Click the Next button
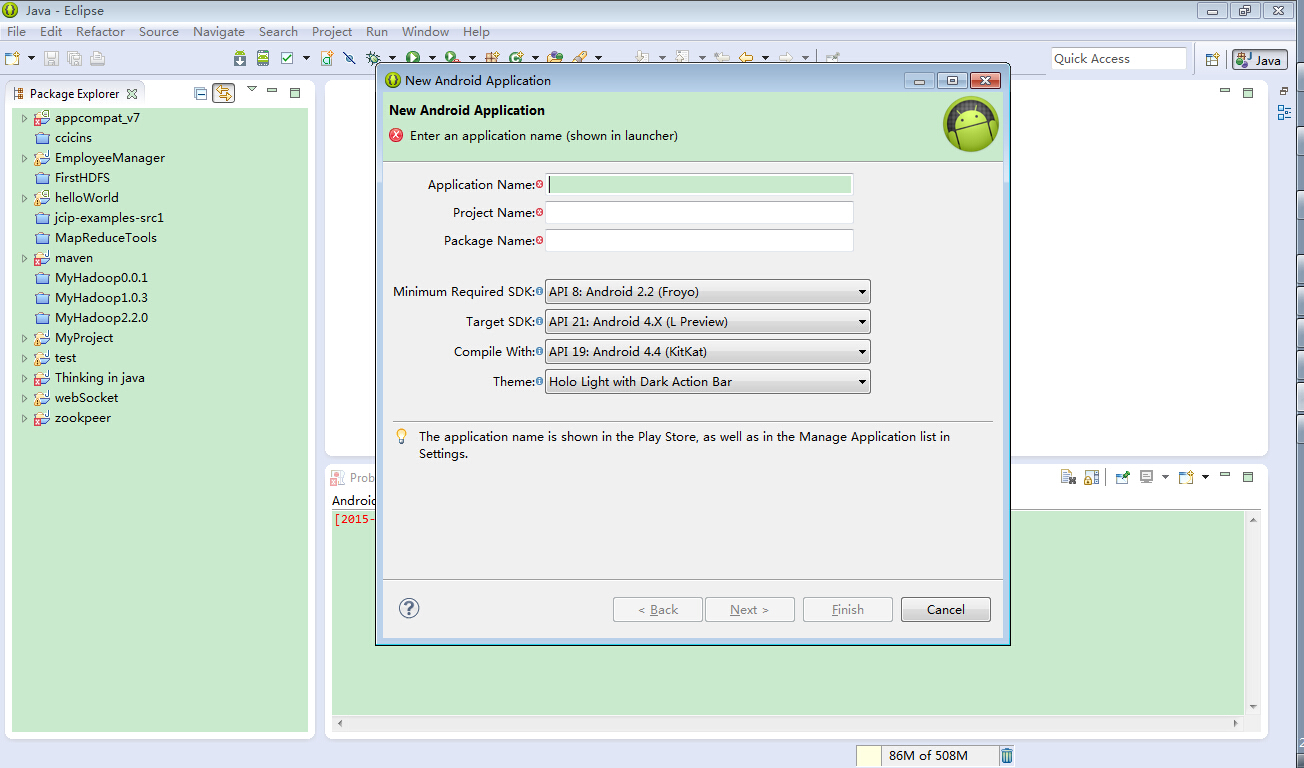1304x768 pixels. tap(750, 610)
